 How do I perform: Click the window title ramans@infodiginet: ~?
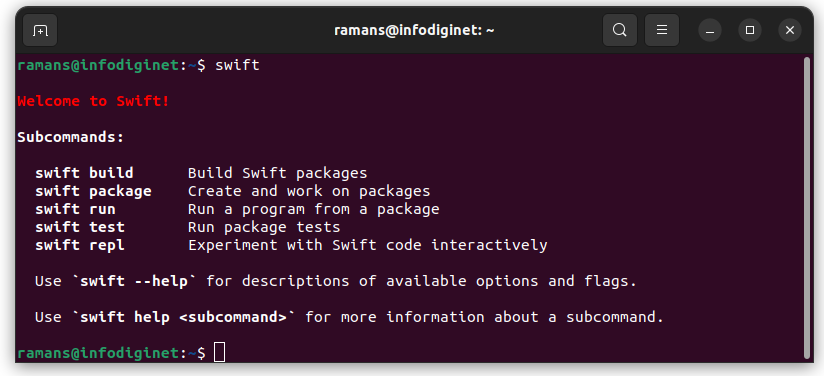coord(414,31)
